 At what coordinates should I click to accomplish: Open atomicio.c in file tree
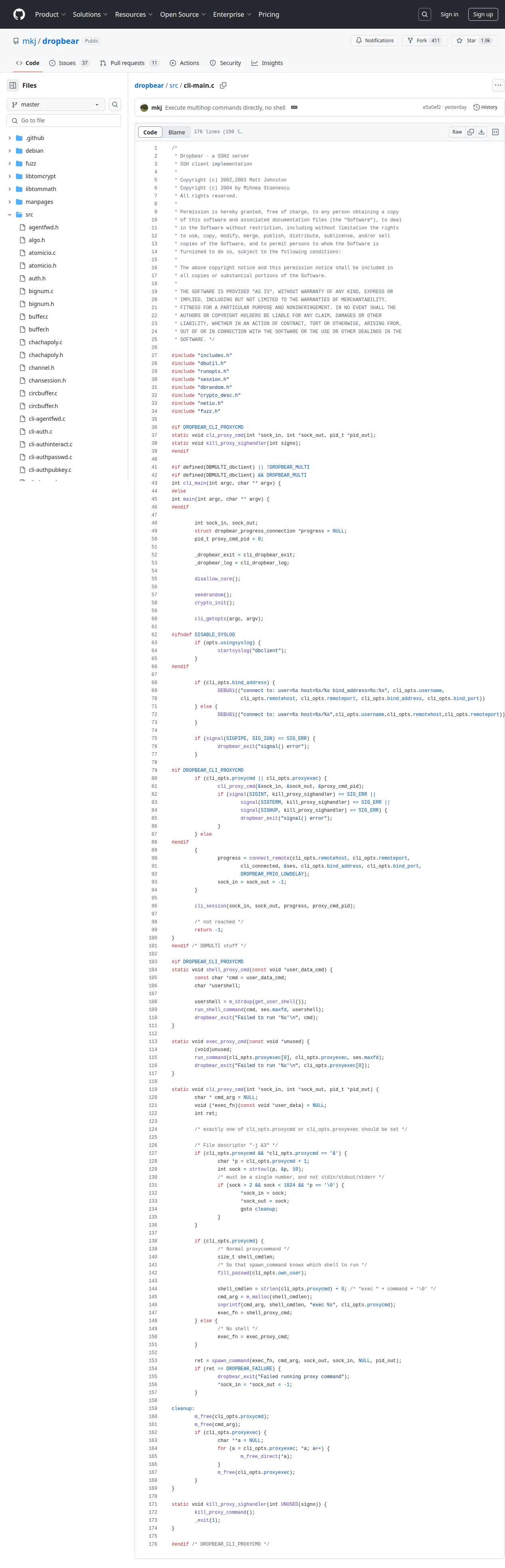point(42,253)
